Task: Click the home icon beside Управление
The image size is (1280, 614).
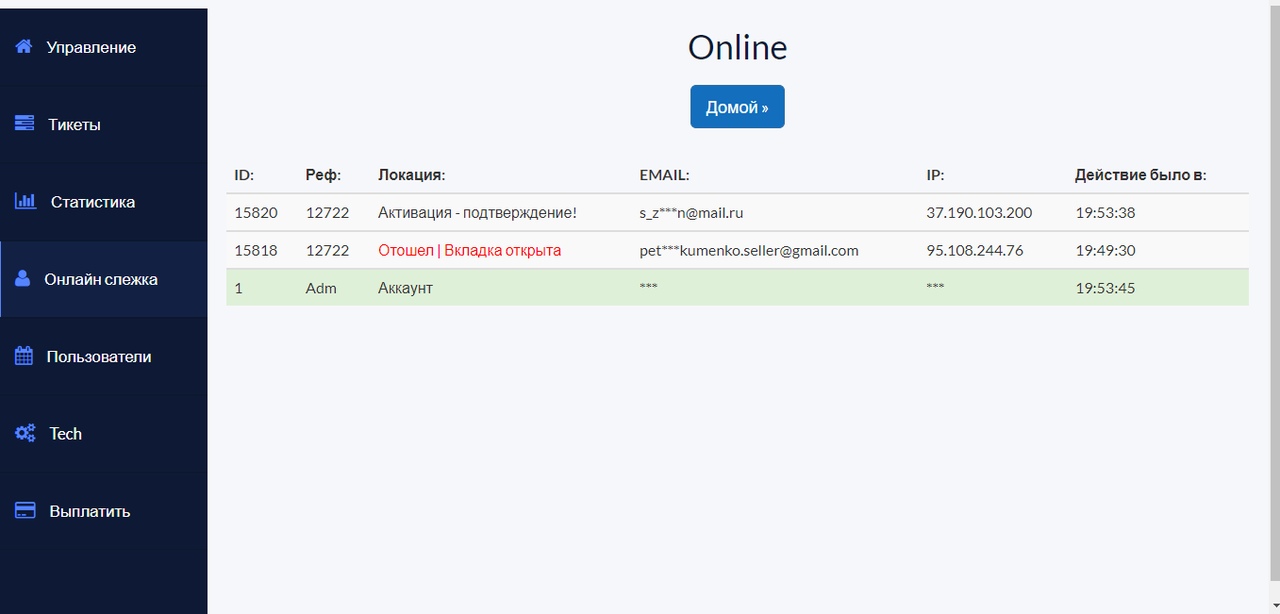Action: pyautogui.click(x=24, y=47)
